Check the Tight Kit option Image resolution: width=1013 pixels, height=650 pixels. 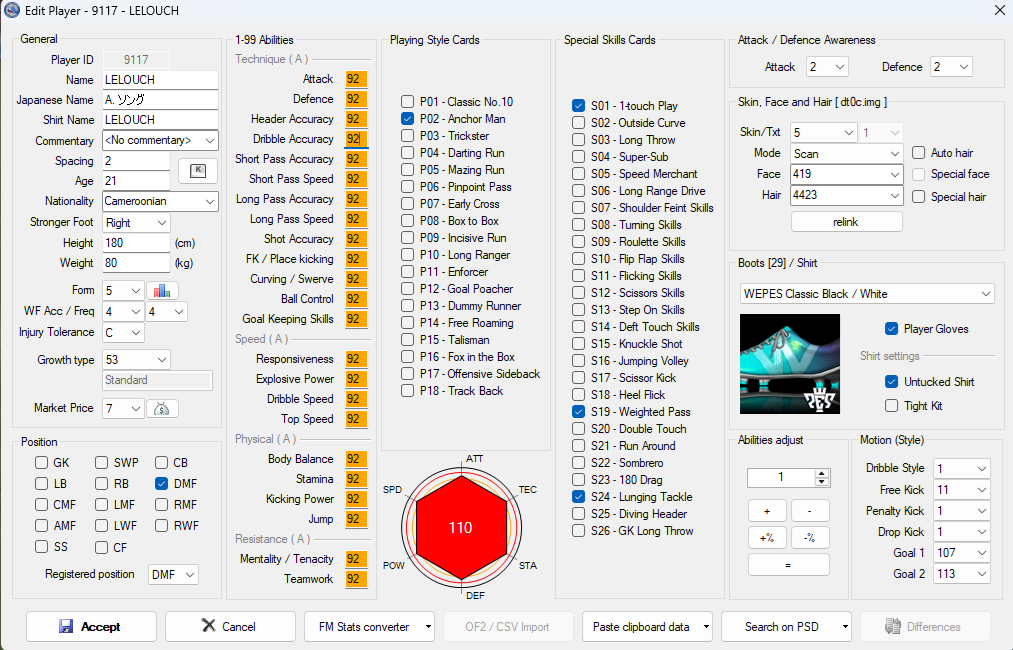(892, 406)
